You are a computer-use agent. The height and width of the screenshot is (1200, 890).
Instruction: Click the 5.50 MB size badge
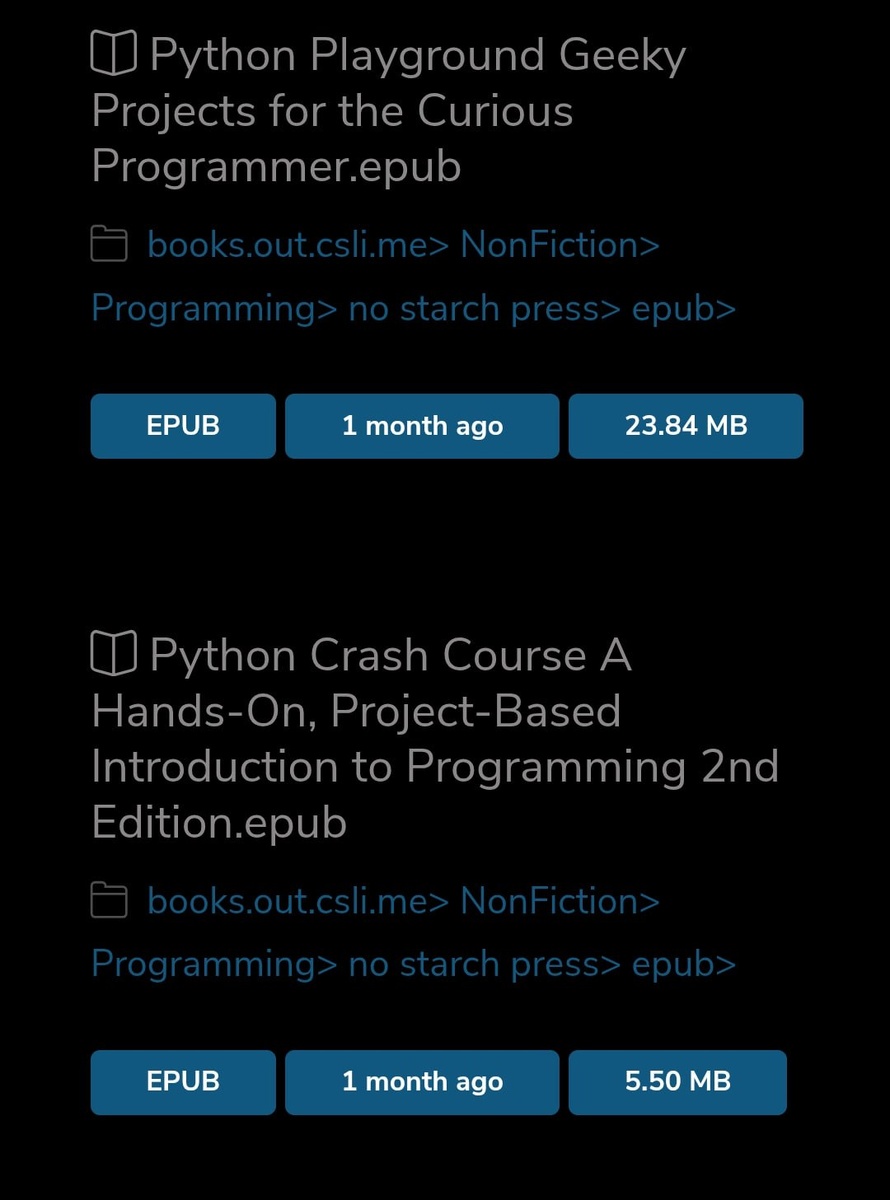(678, 1081)
